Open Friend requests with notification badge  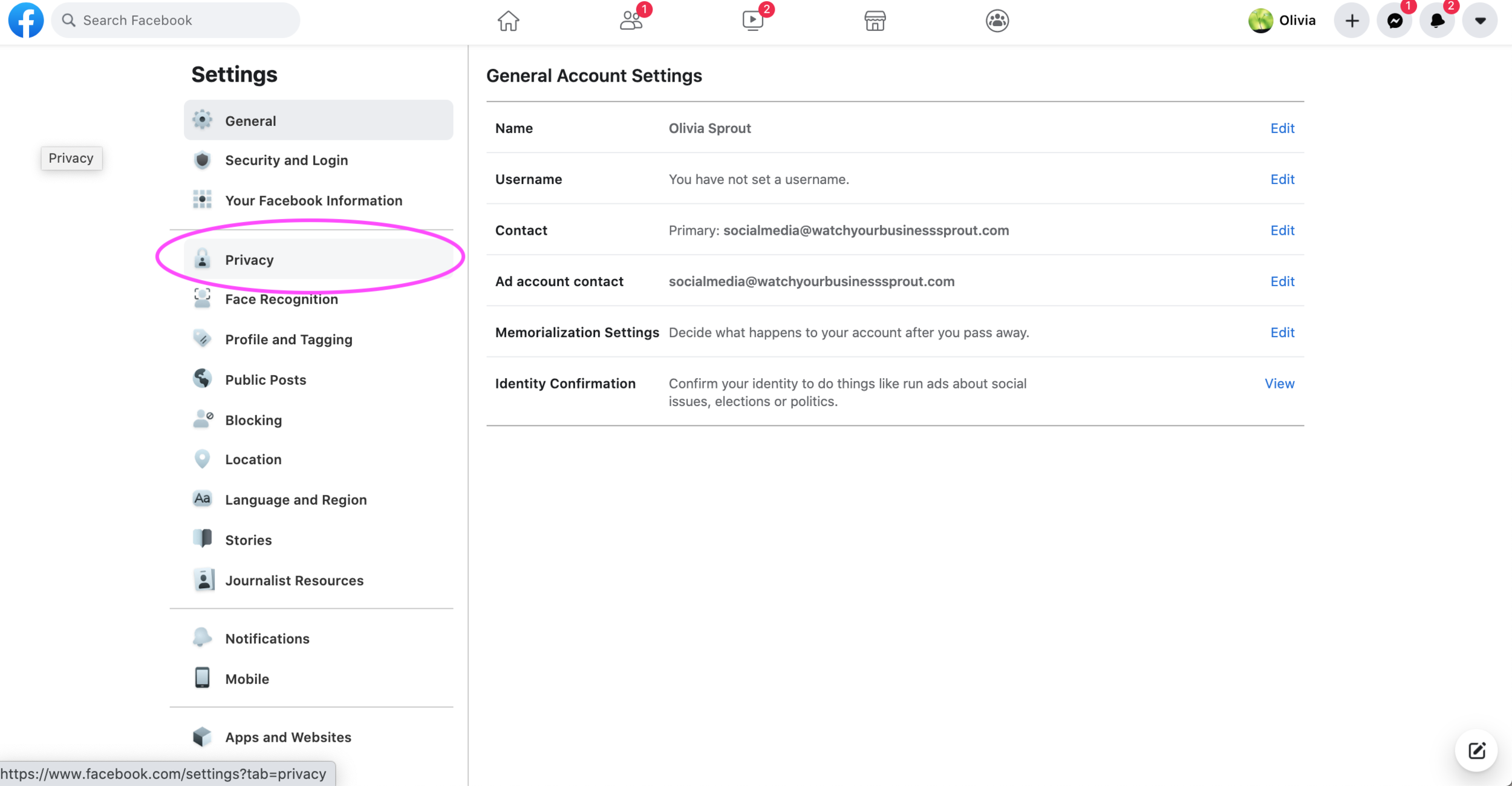(x=631, y=21)
